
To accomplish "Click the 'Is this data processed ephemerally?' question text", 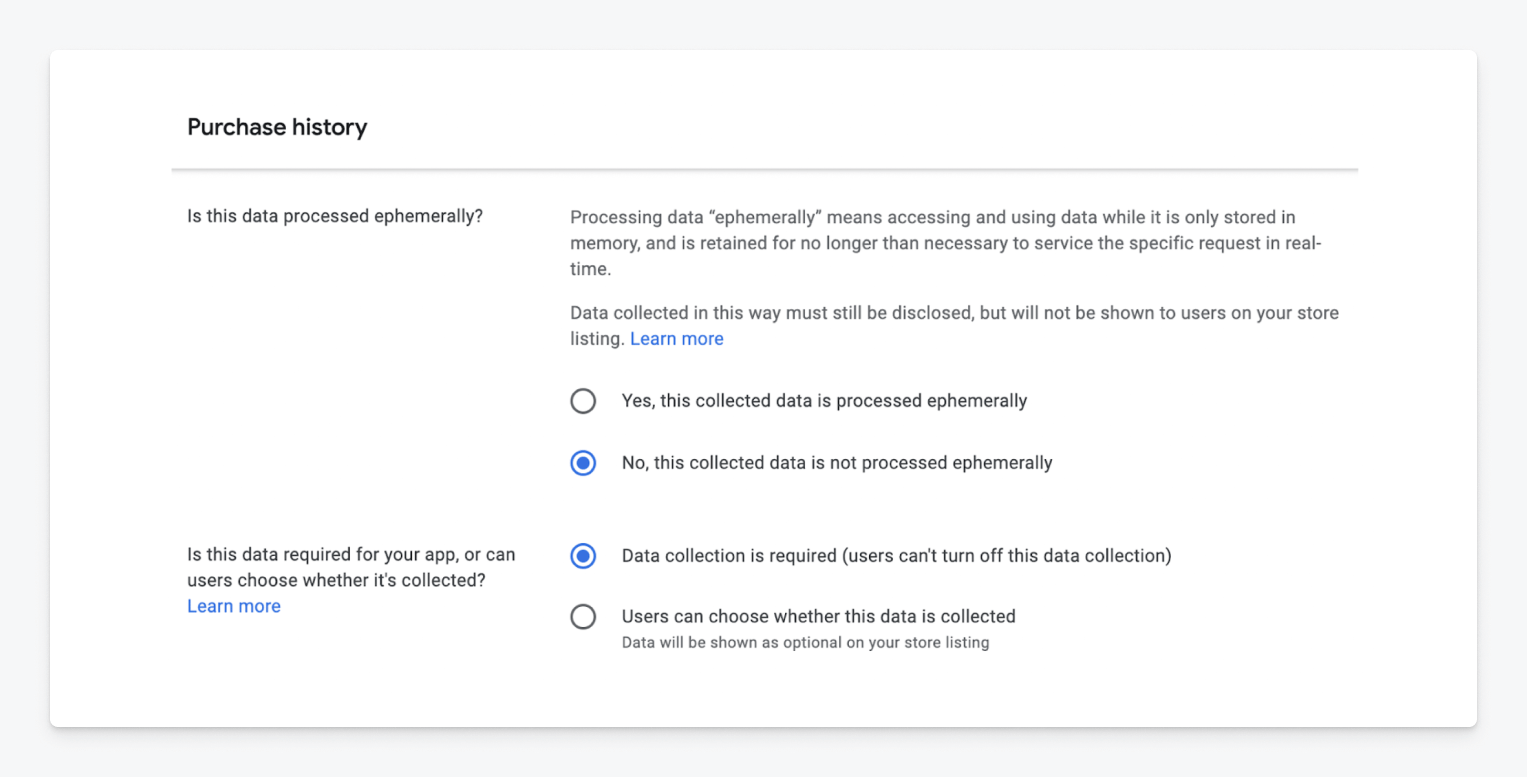I will point(335,216).
